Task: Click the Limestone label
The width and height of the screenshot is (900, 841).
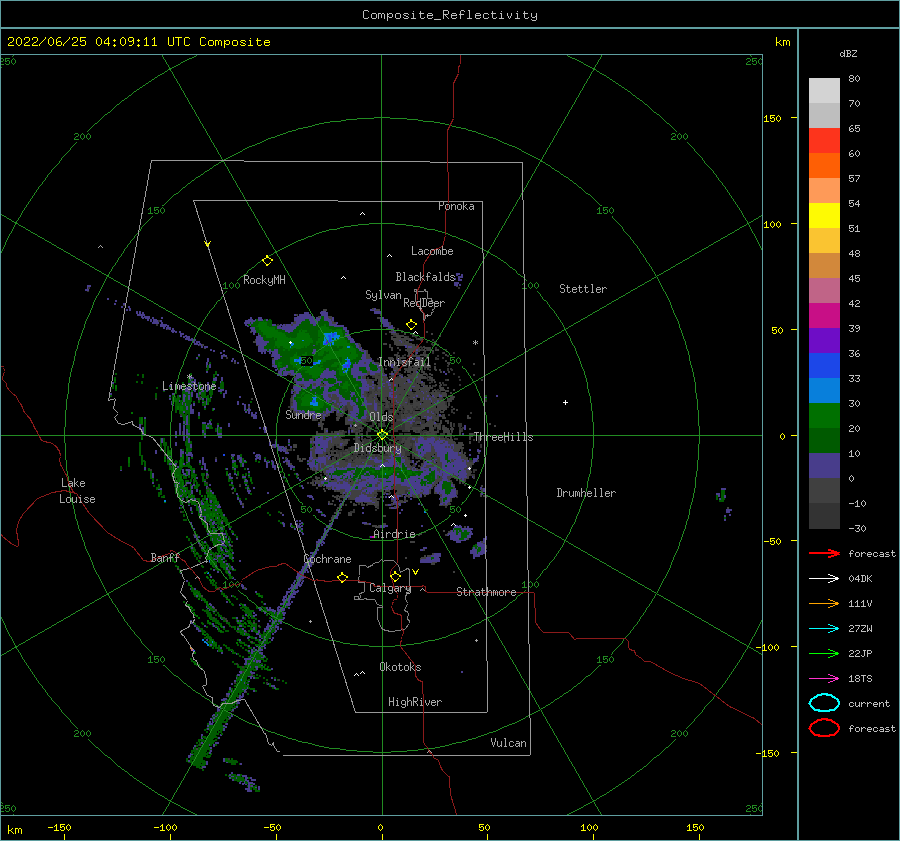Action: point(189,386)
